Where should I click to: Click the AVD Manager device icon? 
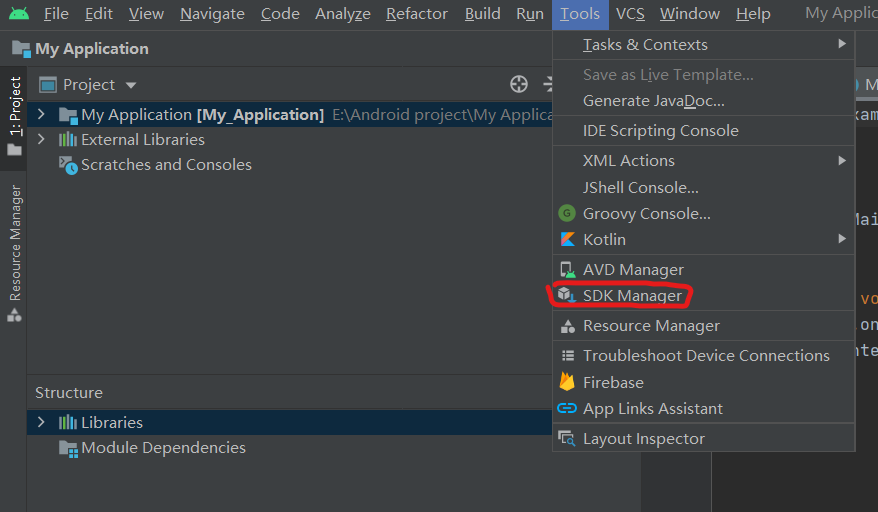[568, 270]
